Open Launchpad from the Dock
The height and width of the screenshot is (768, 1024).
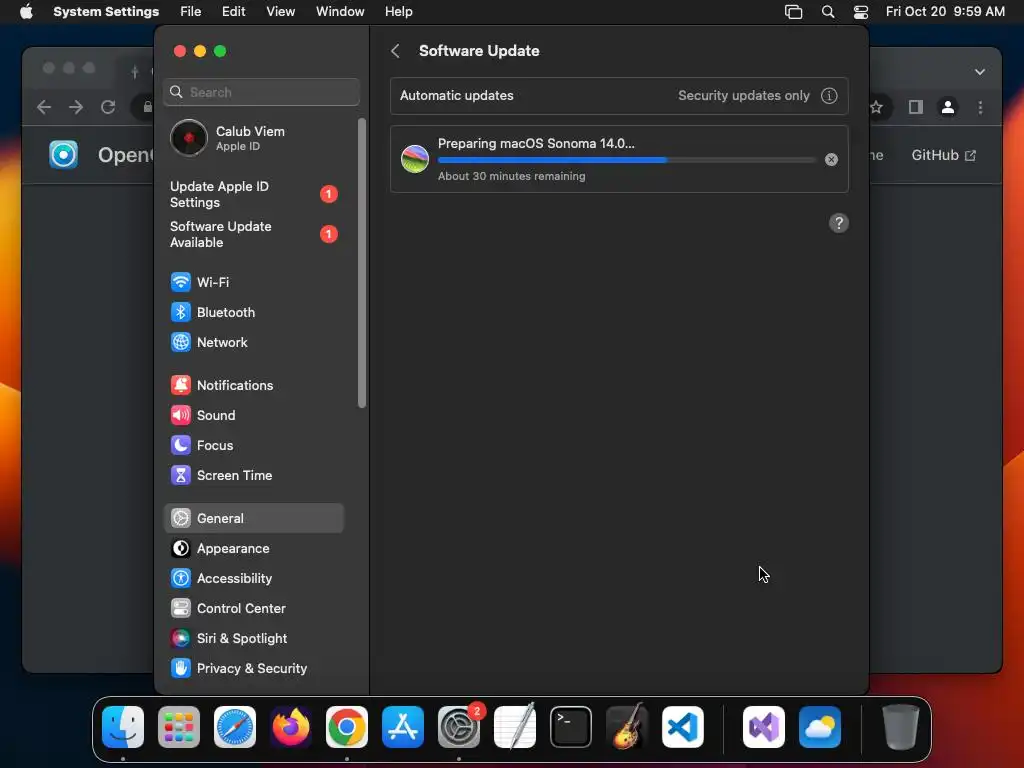(x=179, y=727)
